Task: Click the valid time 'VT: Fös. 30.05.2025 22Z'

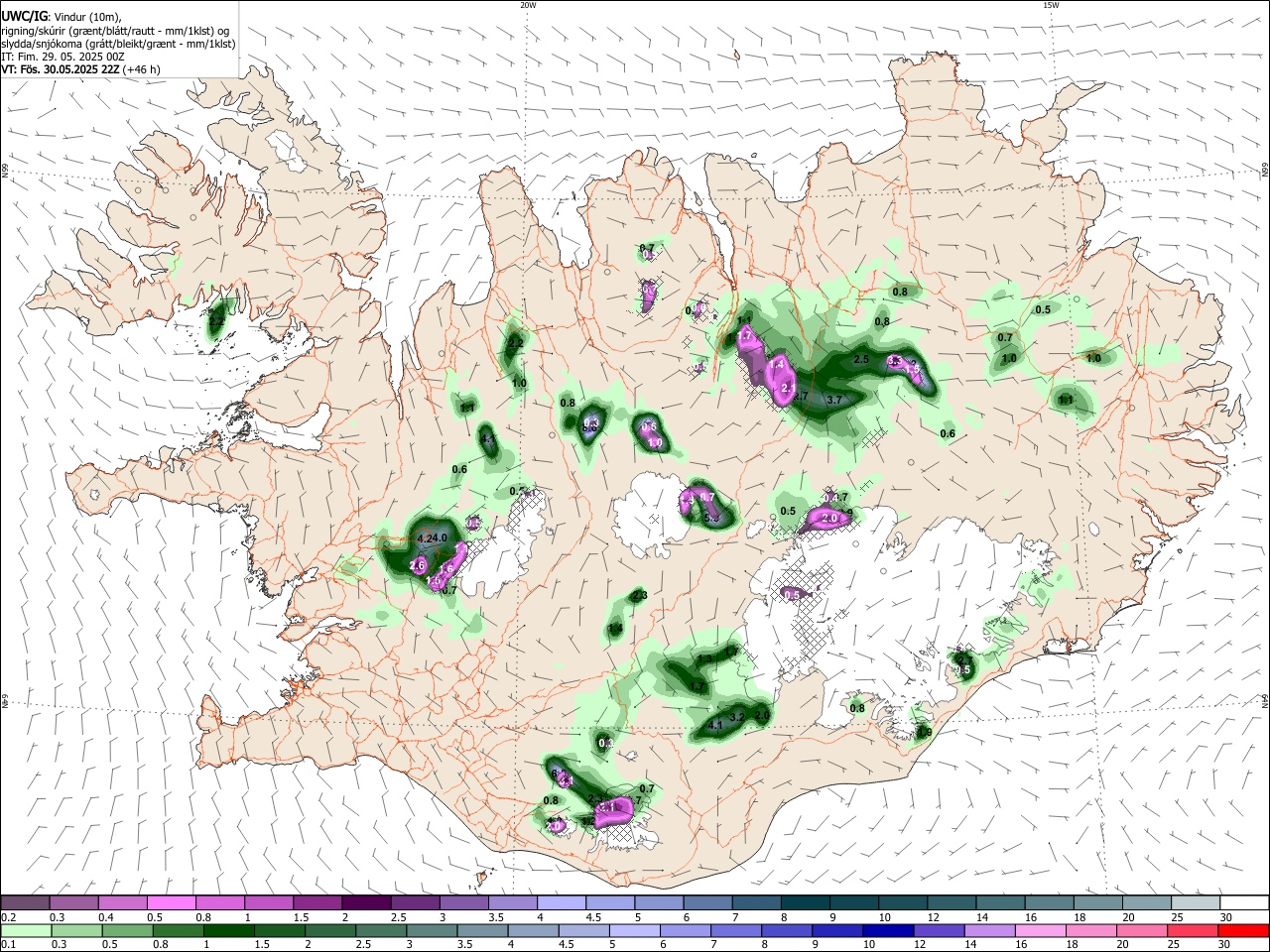Action: pos(60,69)
